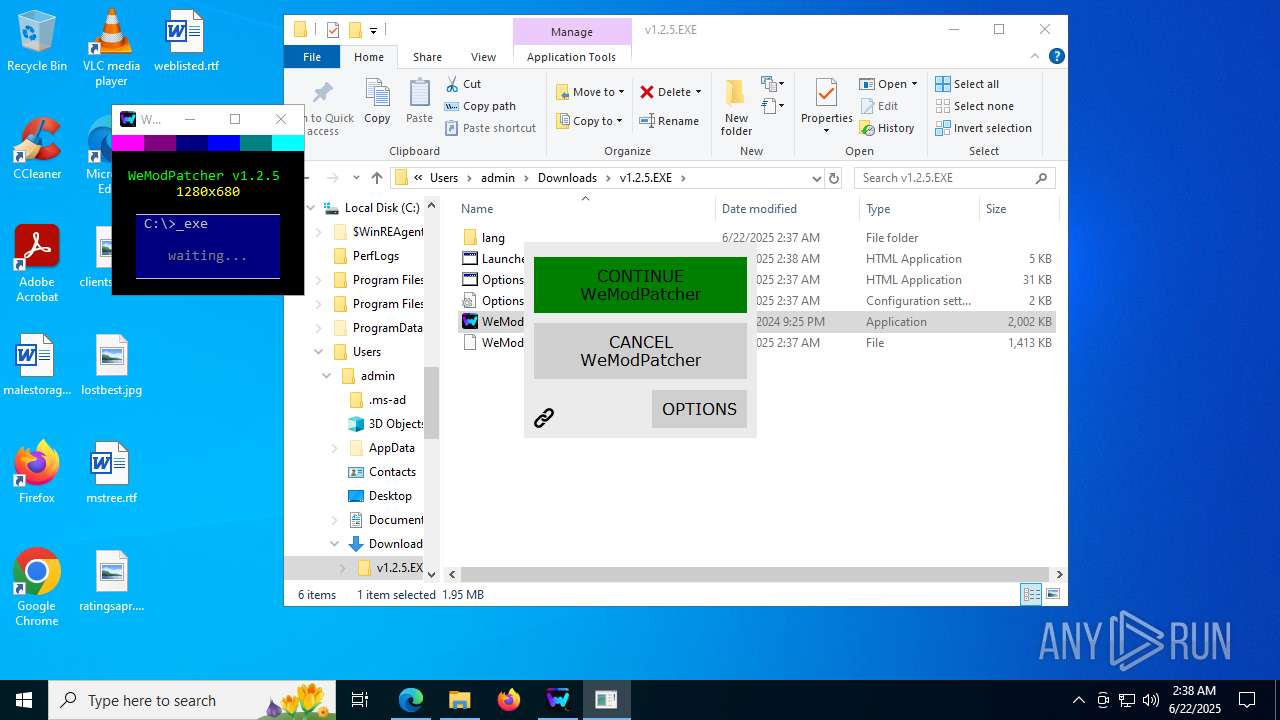Click Downloads in the address breadcrumb
The image size is (1280, 720).
[x=567, y=178]
